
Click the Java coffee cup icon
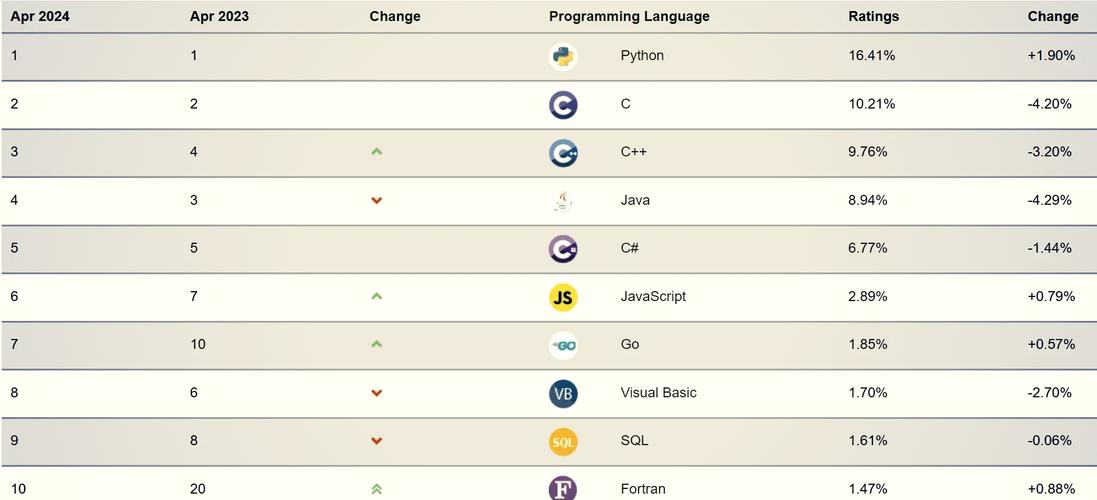point(563,201)
